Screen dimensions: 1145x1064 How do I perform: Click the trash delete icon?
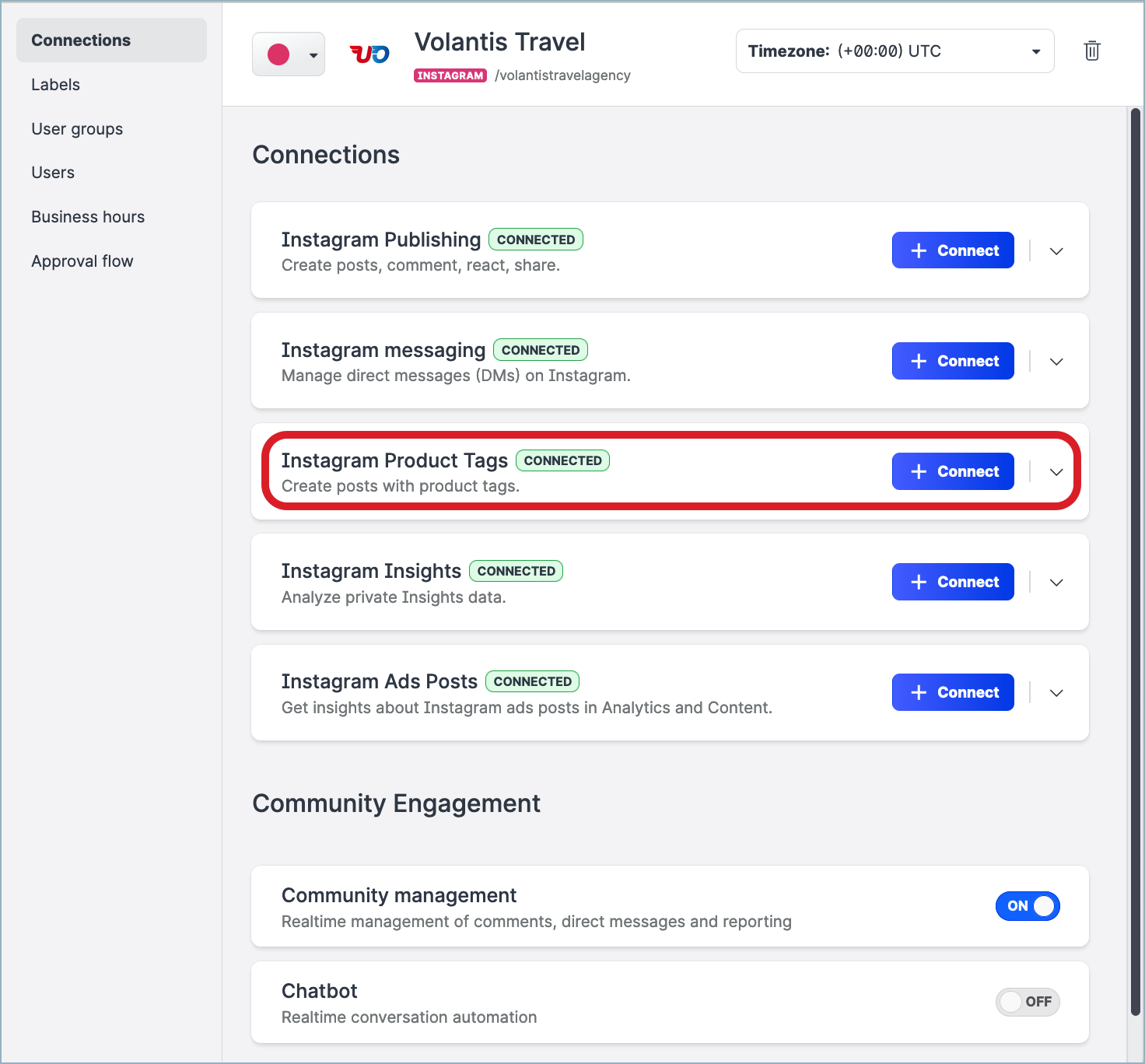click(x=1091, y=51)
